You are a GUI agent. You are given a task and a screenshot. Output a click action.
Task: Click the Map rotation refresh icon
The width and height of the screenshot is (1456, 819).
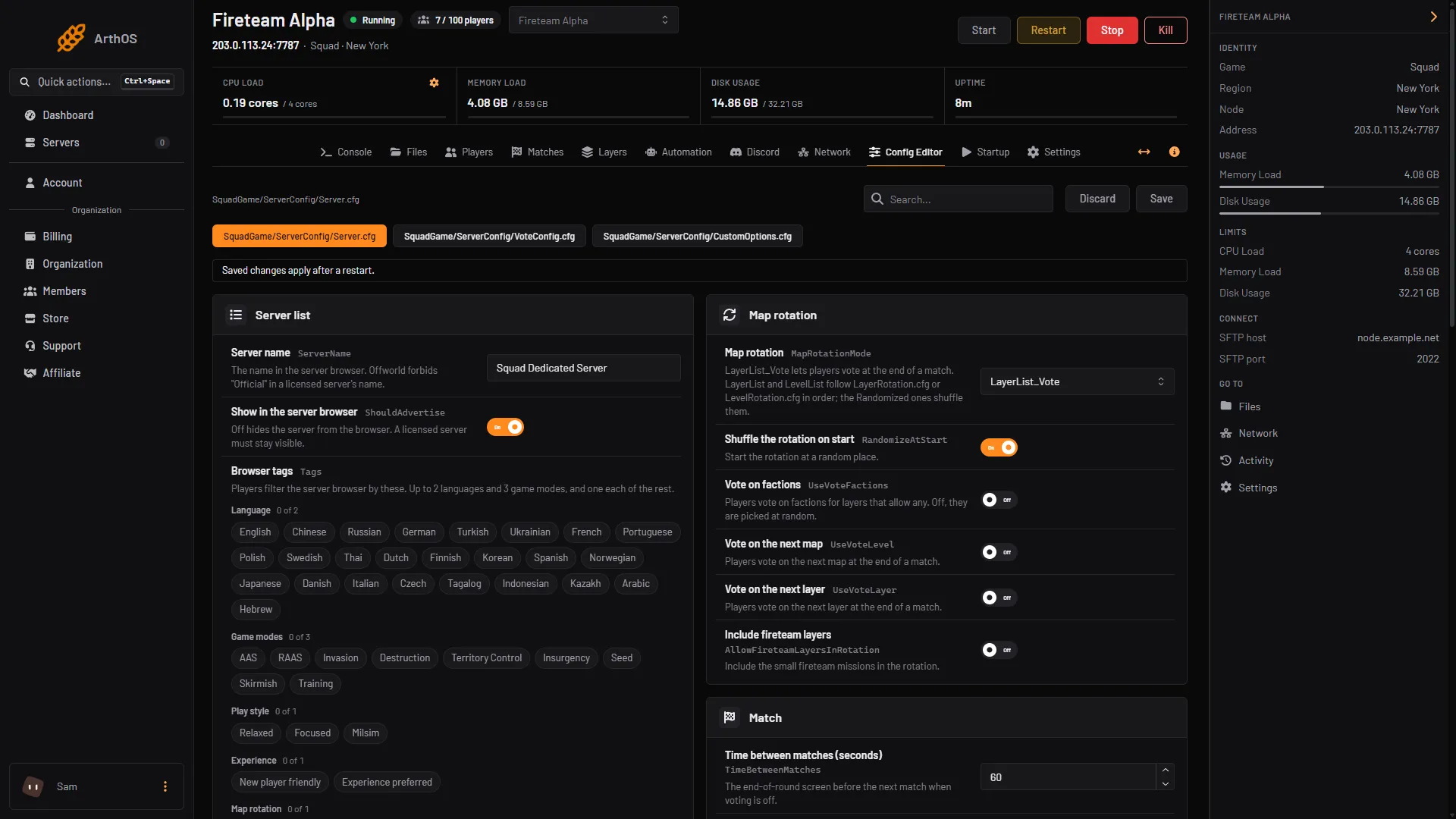point(730,315)
